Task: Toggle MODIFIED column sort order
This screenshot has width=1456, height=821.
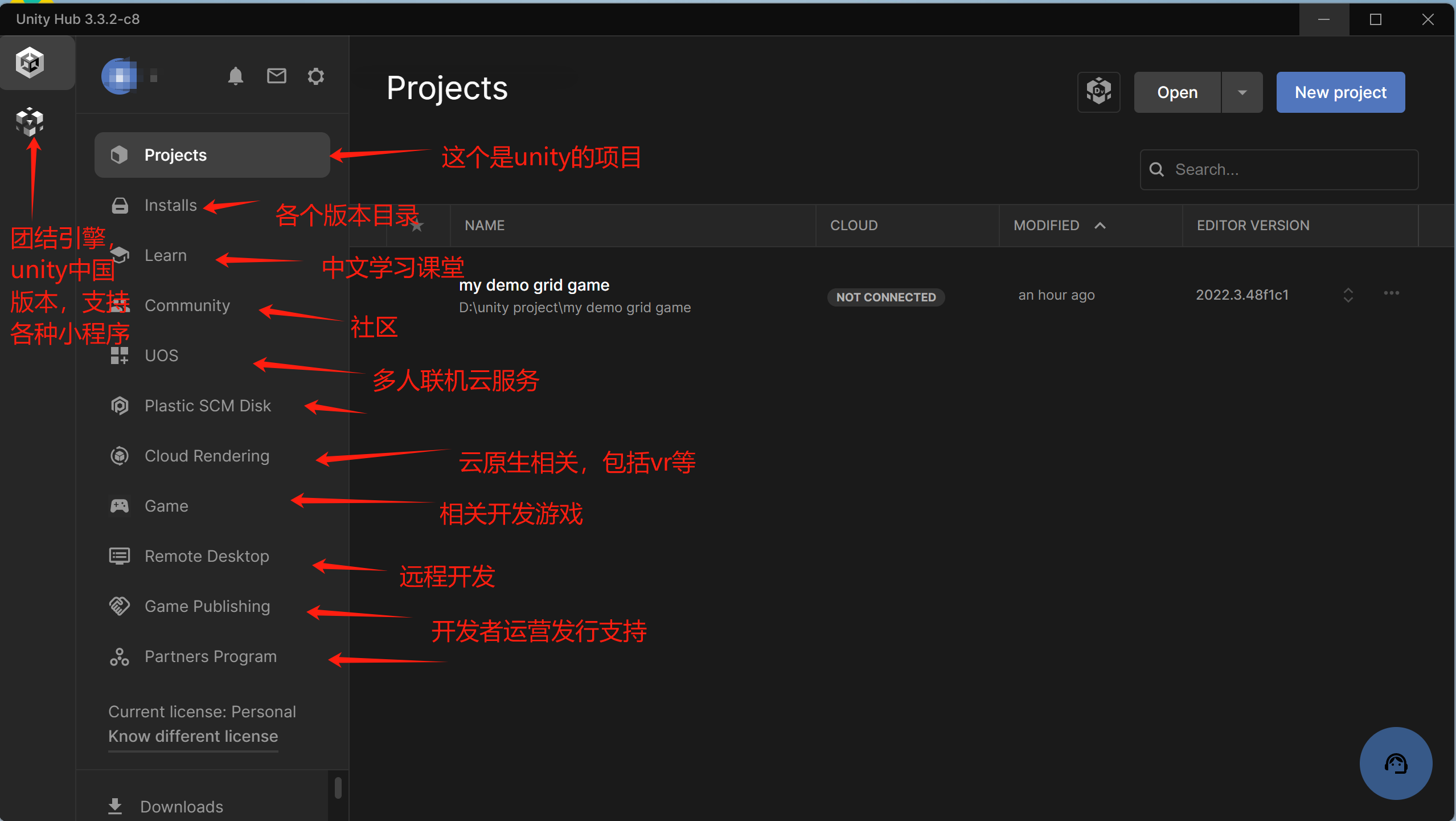Action: (x=1059, y=226)
